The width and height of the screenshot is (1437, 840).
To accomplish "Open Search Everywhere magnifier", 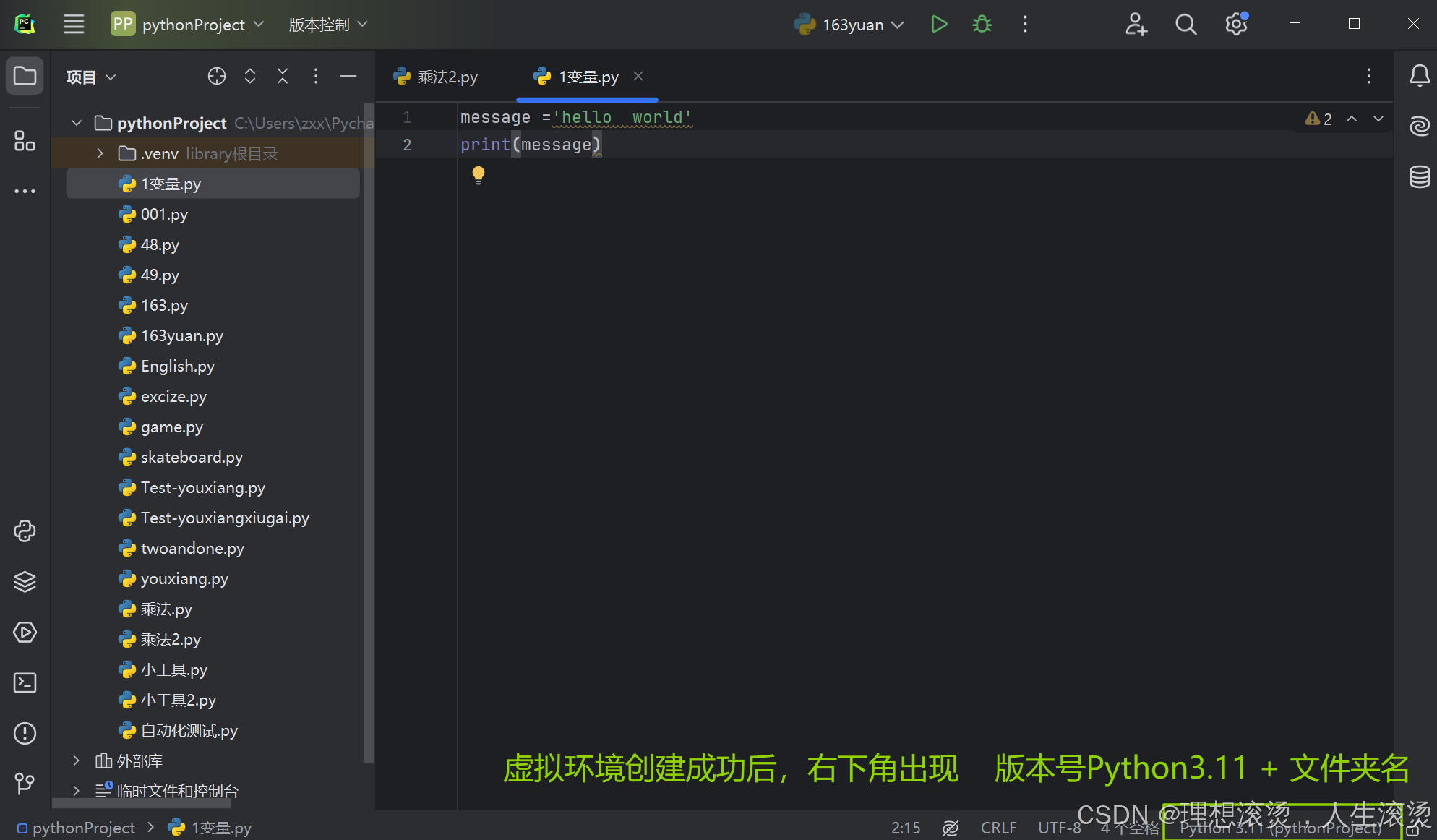I will [x=1185, y=25].
